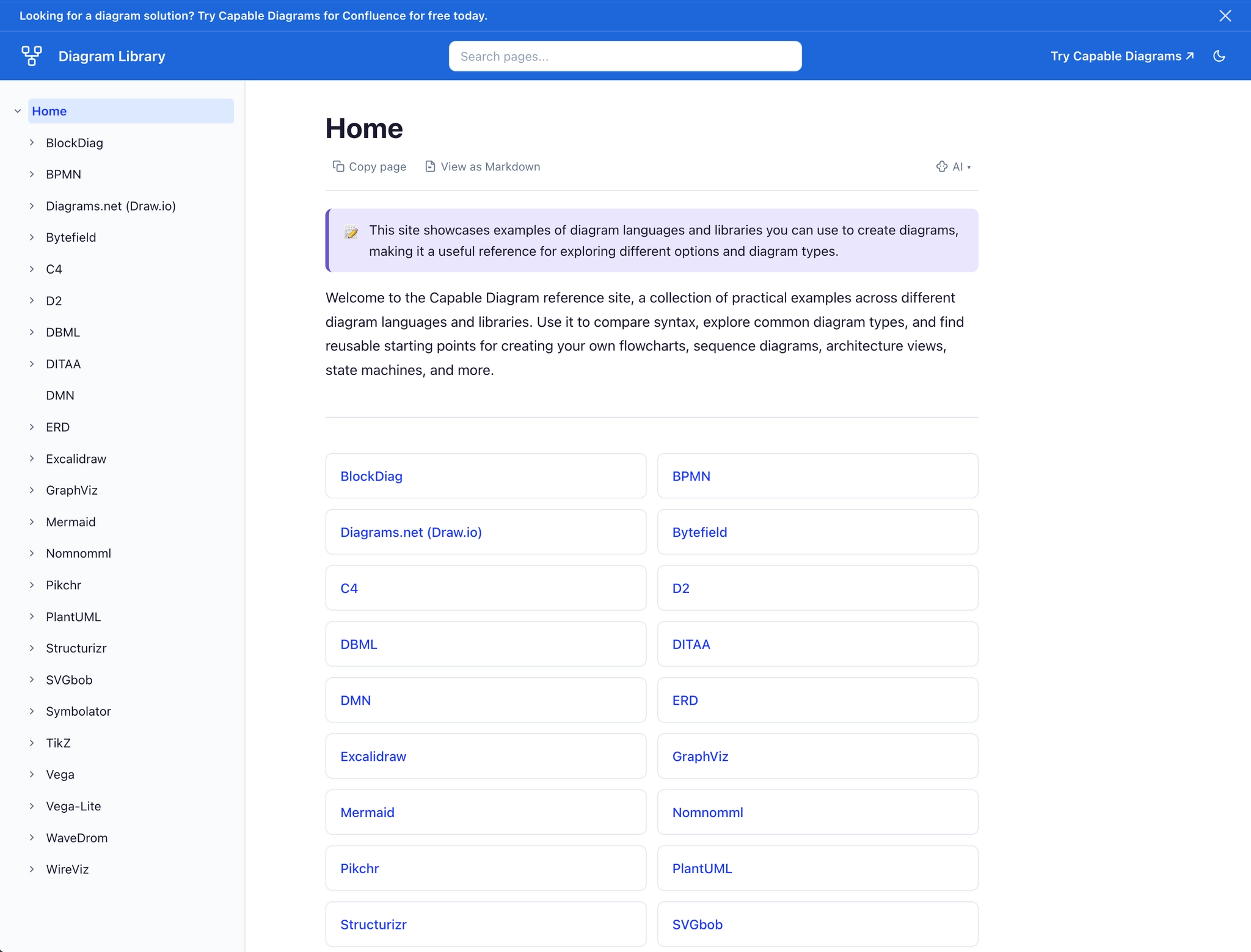Open the Excalidraw card
The width and height of the screenshot is (1251, 952).
tap(486, 756)
